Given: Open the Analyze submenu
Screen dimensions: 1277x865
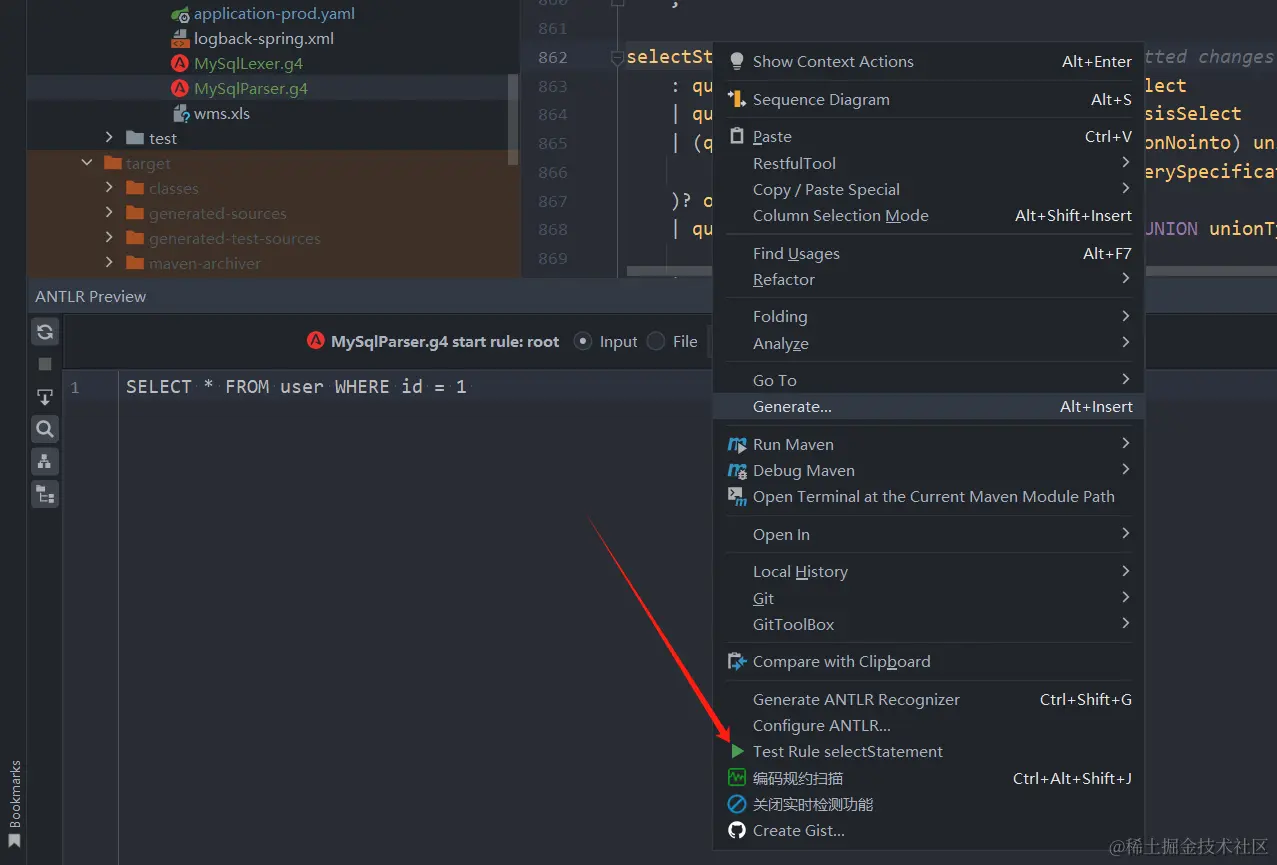Looking at the screenshot, I should tap(928, 343).
